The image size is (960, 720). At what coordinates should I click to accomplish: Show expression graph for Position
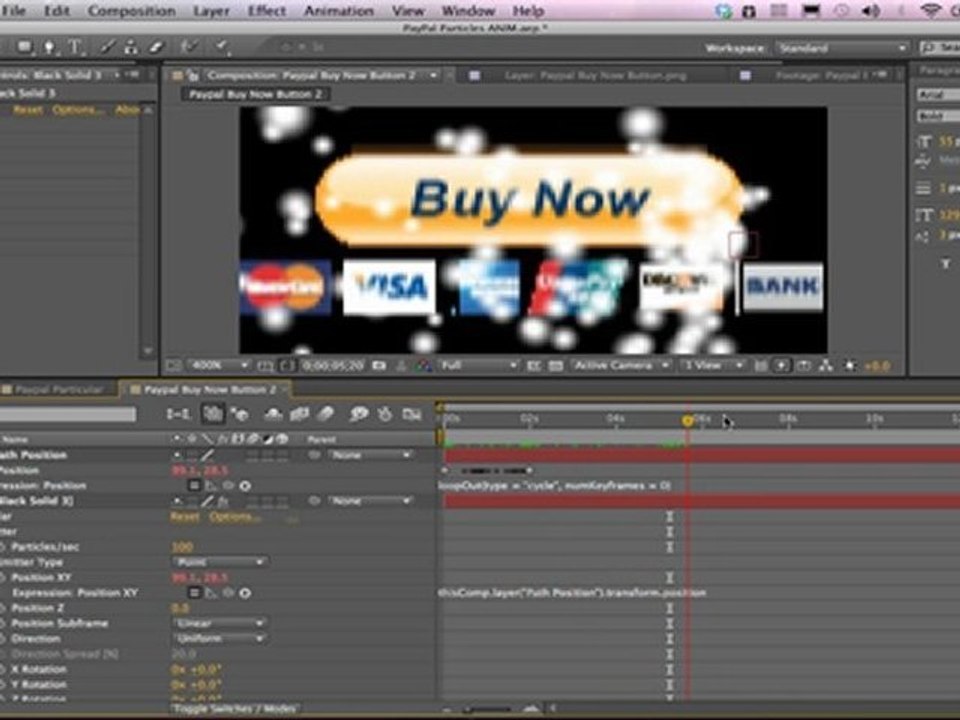click(211, 486)
